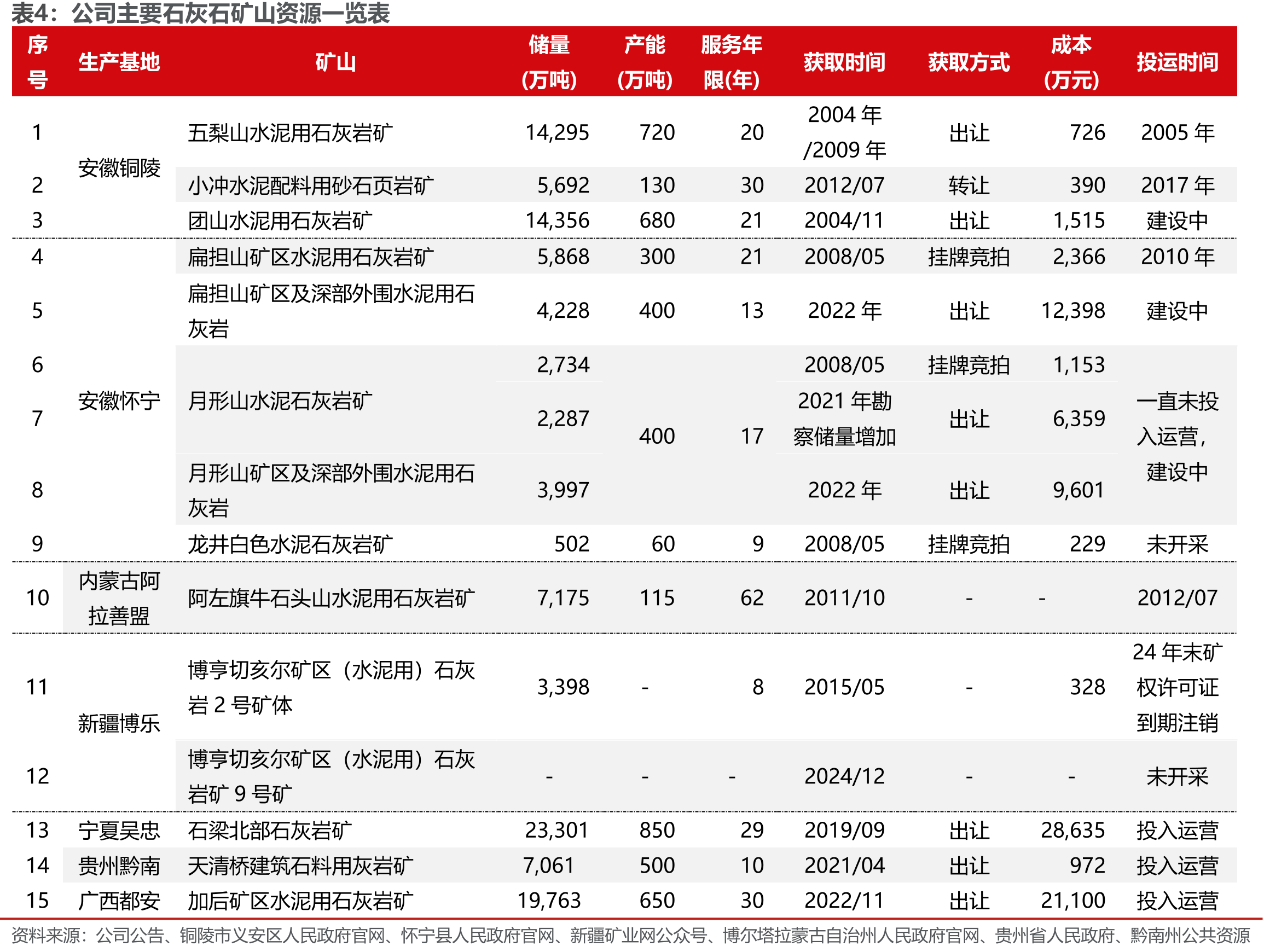Click the '2021年勘察储量增加' cell

[x=844, y=419]
